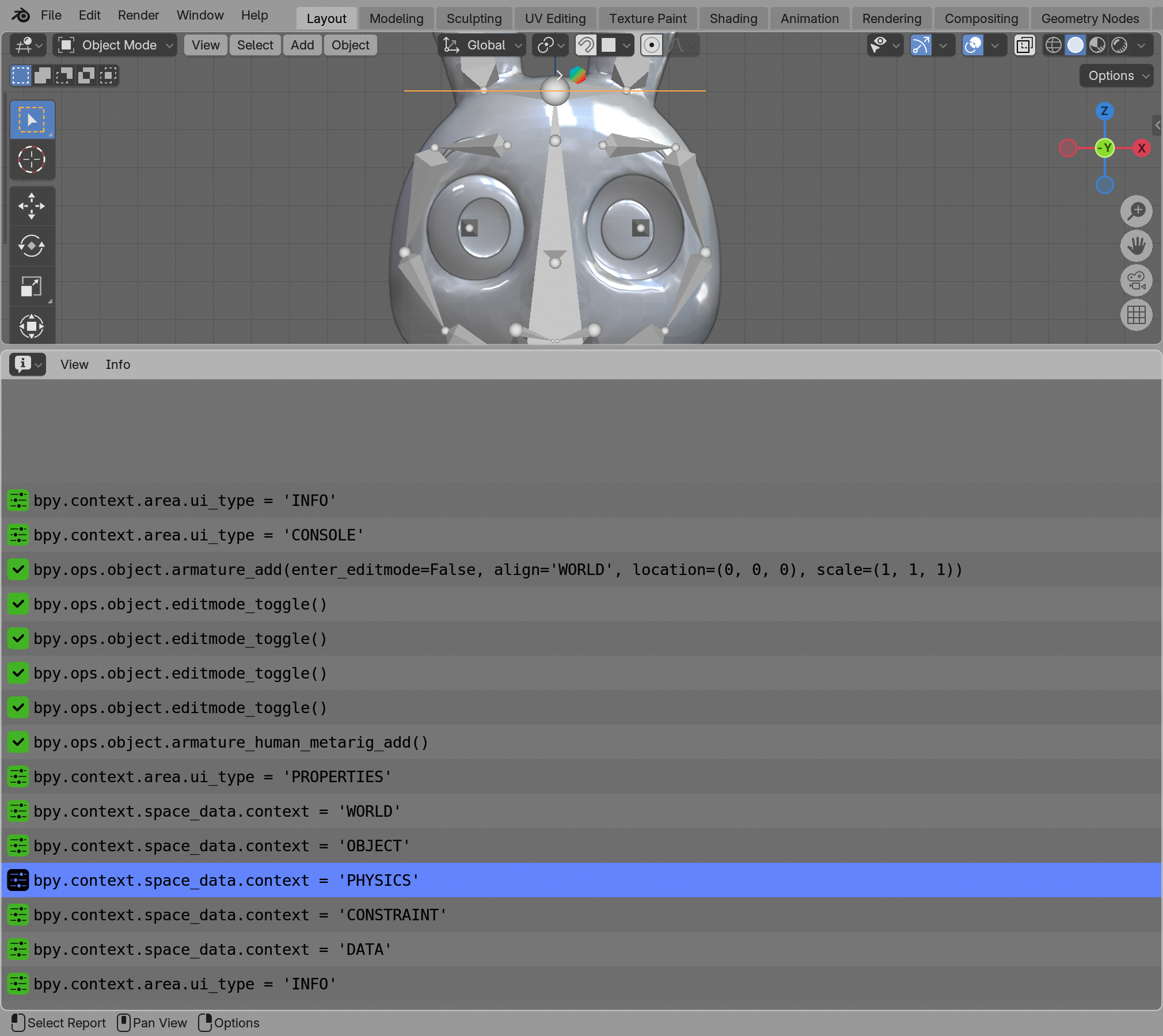
Task: Click the zoom viewport icon
Action: (1136, 211)
